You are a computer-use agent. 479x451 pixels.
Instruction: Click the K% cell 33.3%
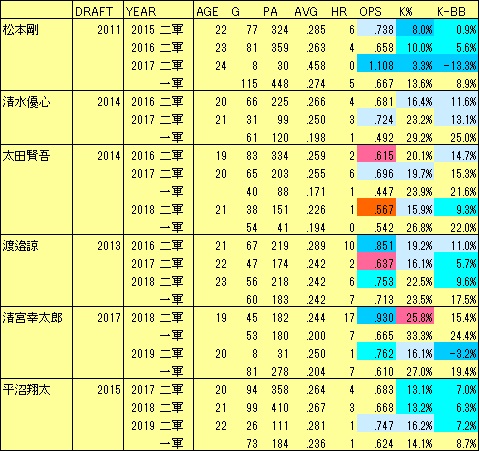[419, 336]
